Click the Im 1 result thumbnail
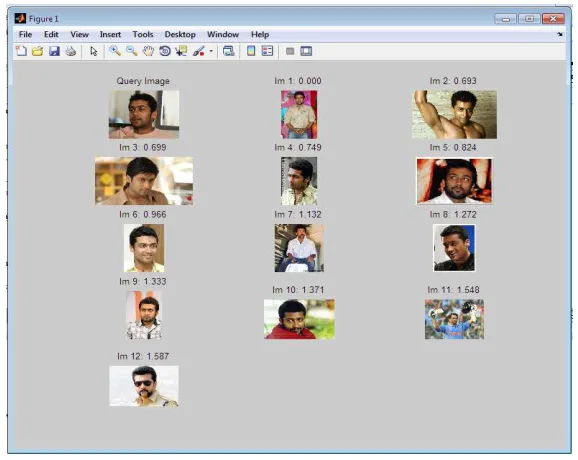This screenshot has width=578, height=460. (299, 115)
